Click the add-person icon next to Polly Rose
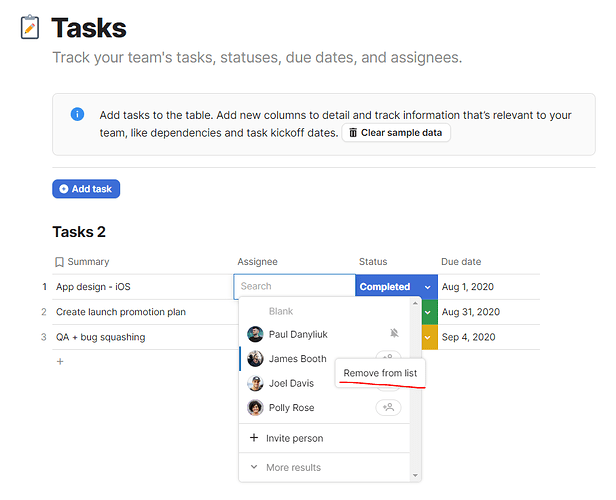 (388, 407)
